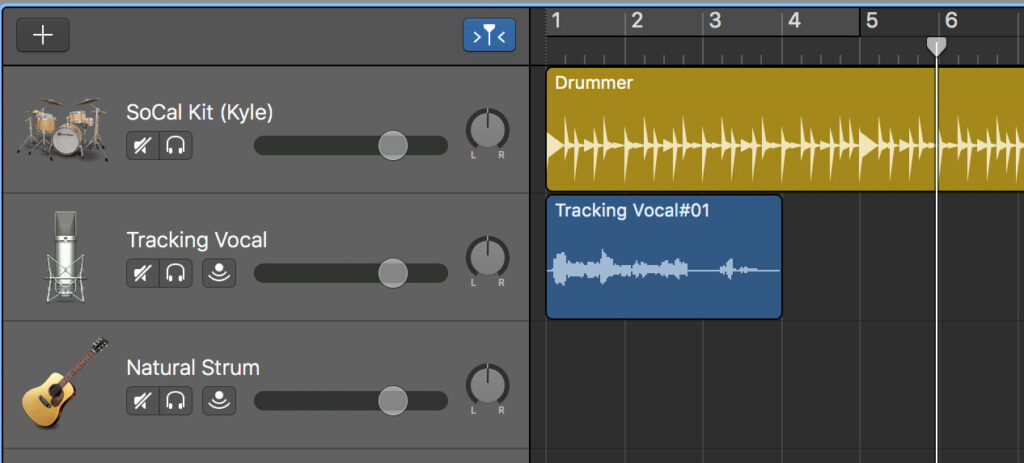Mute the Natural Strum track
The image size is (1024, 463).
pyautogui.click(x=142, y=400)
